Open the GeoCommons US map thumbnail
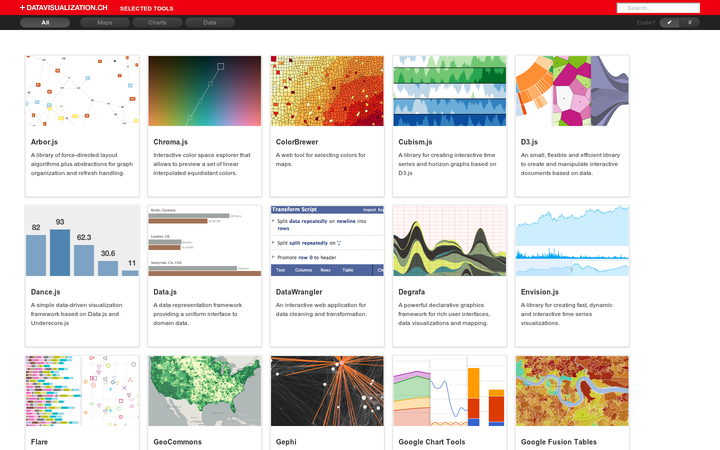The width and height of the screenshot is (720, 450). pos(205,391)
